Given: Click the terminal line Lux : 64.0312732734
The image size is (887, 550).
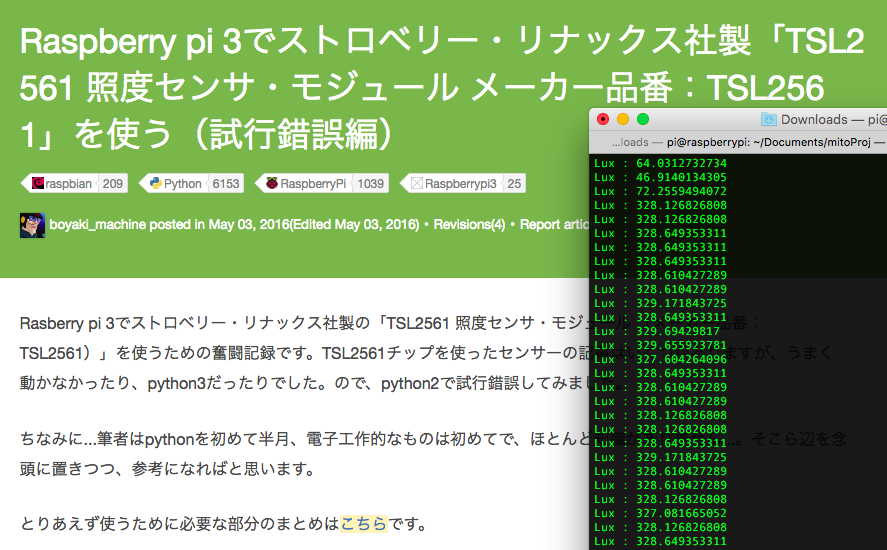Looking at the screenshot, I should point(660,163).
